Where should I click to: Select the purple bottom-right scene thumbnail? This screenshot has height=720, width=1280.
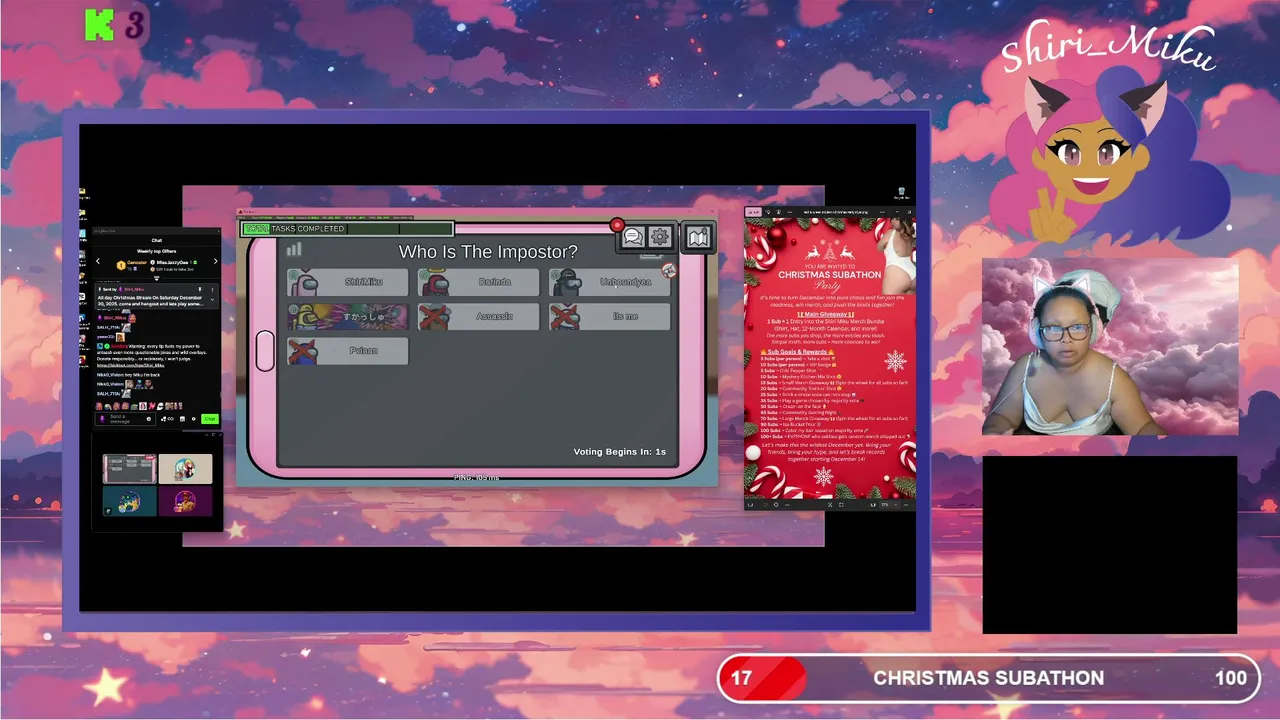[x=185, y=501]
